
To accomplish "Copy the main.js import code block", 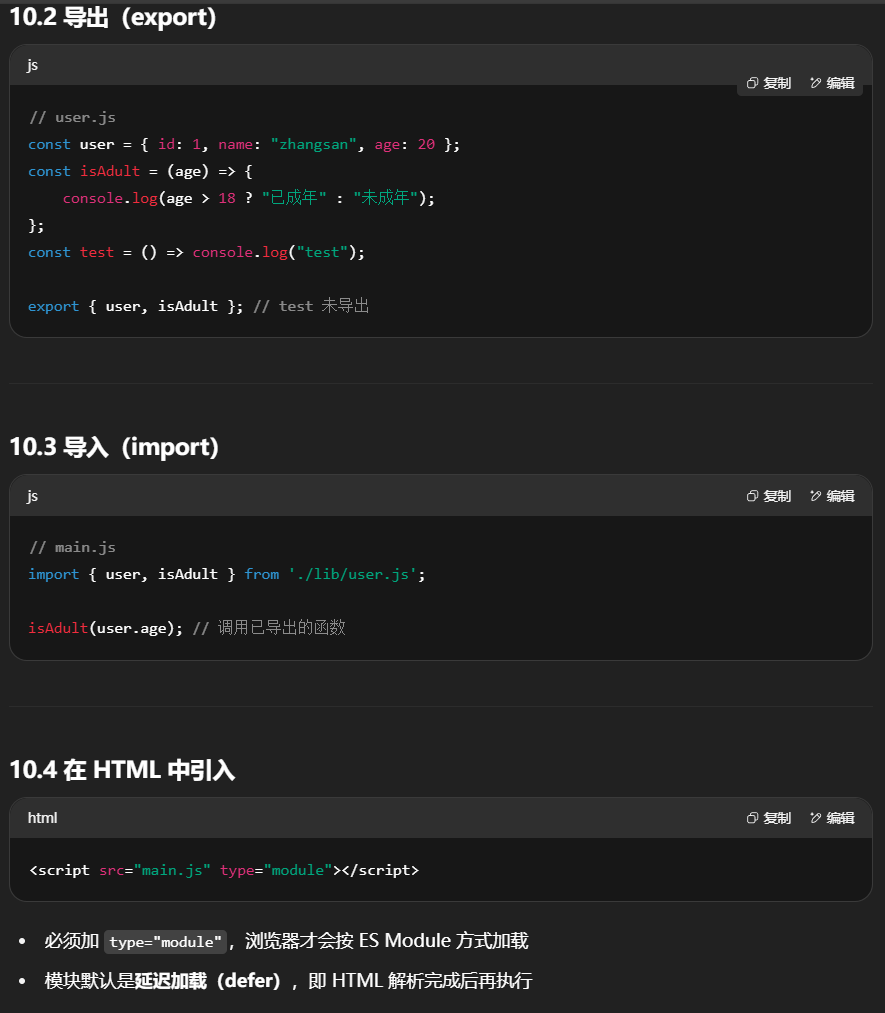I will (x=769, y=496).
